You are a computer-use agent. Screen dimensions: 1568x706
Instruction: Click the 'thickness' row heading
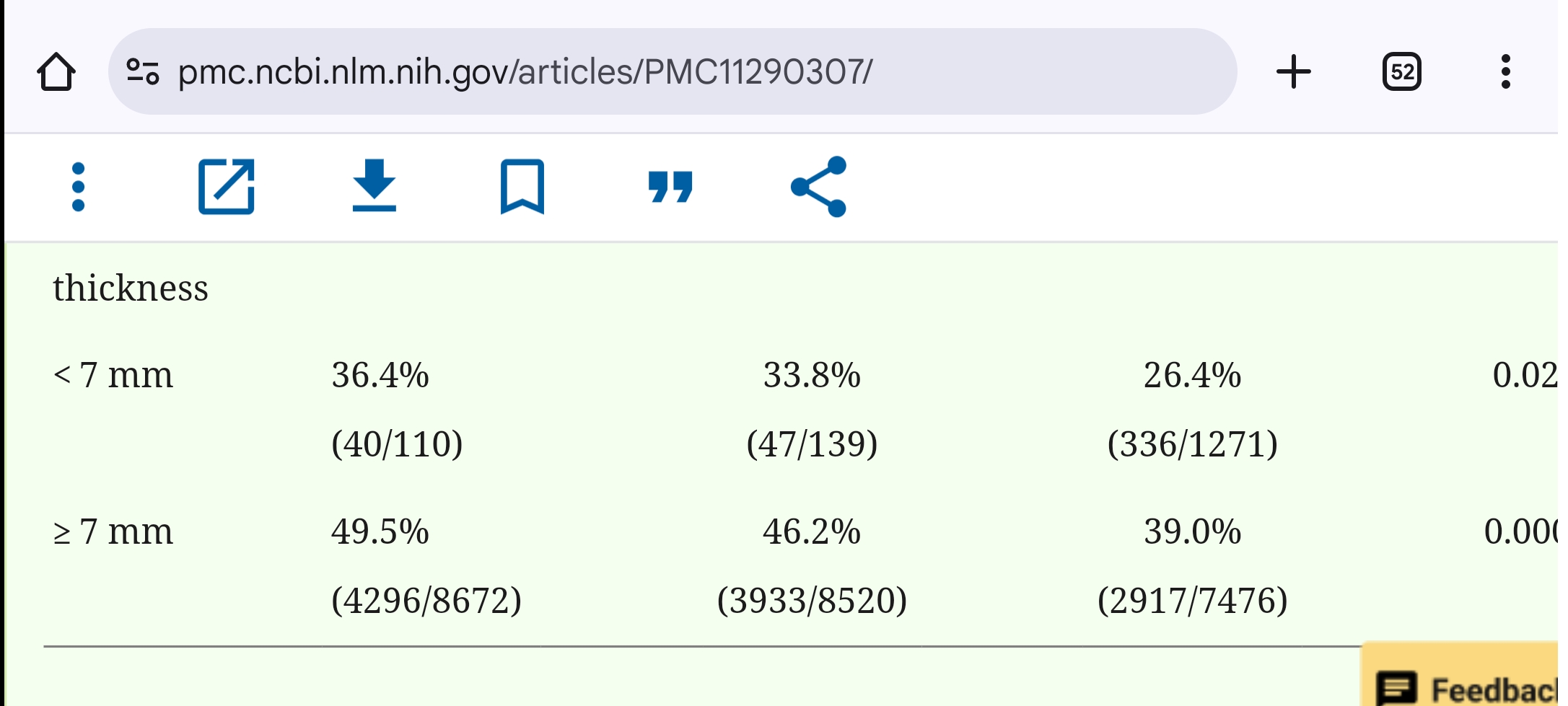tap(131, 288)
